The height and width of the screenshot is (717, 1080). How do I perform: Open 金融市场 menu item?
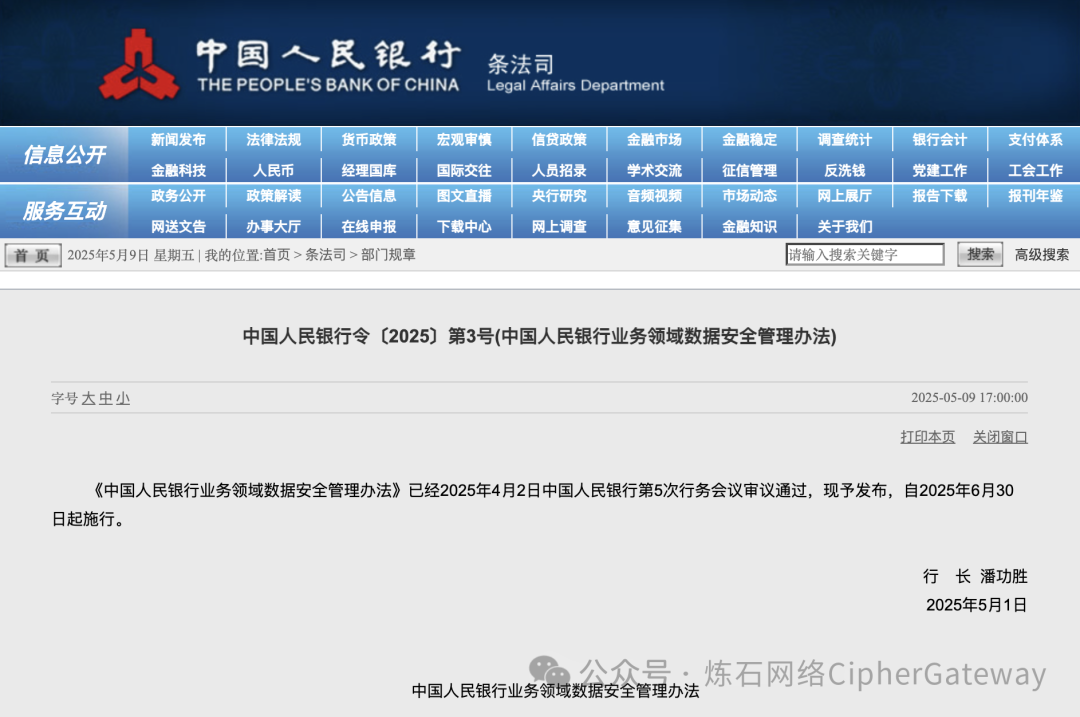point(654,140)
